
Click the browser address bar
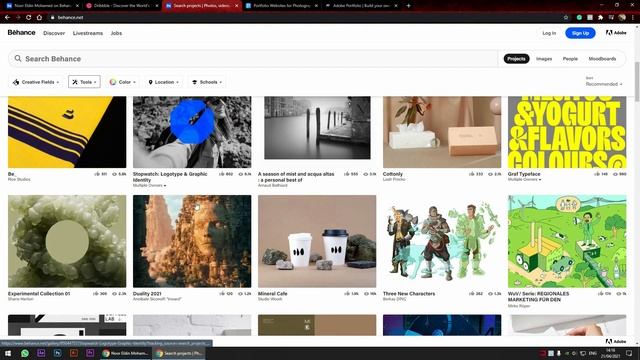pyautogui.click(x=306, y=18)
